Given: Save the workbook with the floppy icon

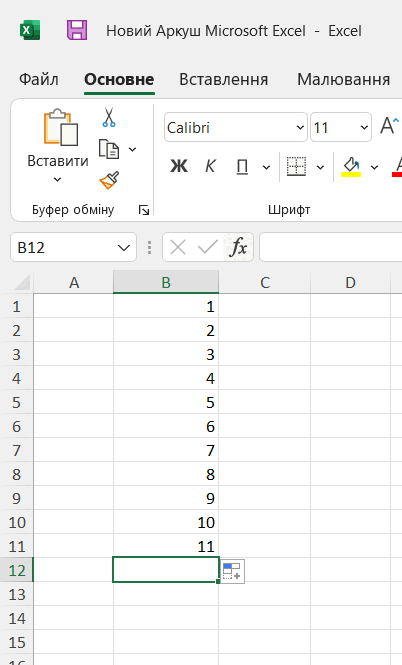Looking at the screenshot, I should 77,31.
